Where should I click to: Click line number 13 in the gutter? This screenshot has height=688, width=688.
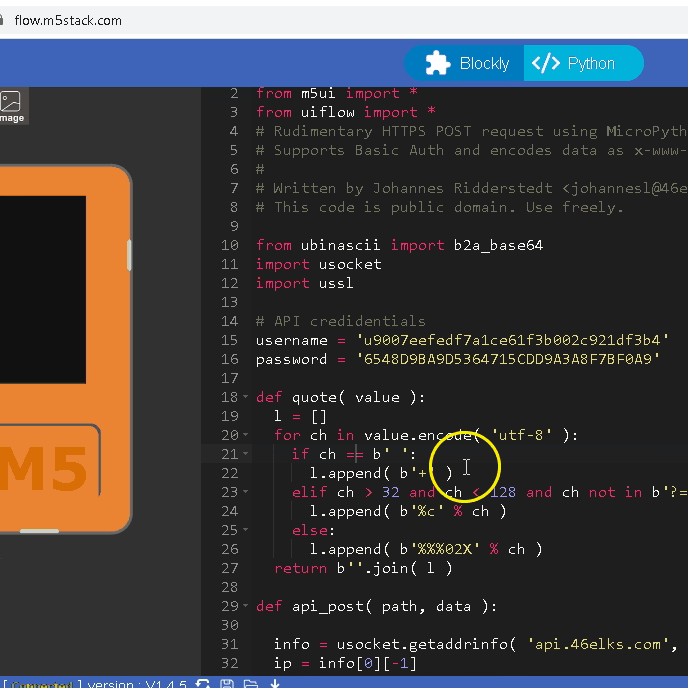coord(230,302)
